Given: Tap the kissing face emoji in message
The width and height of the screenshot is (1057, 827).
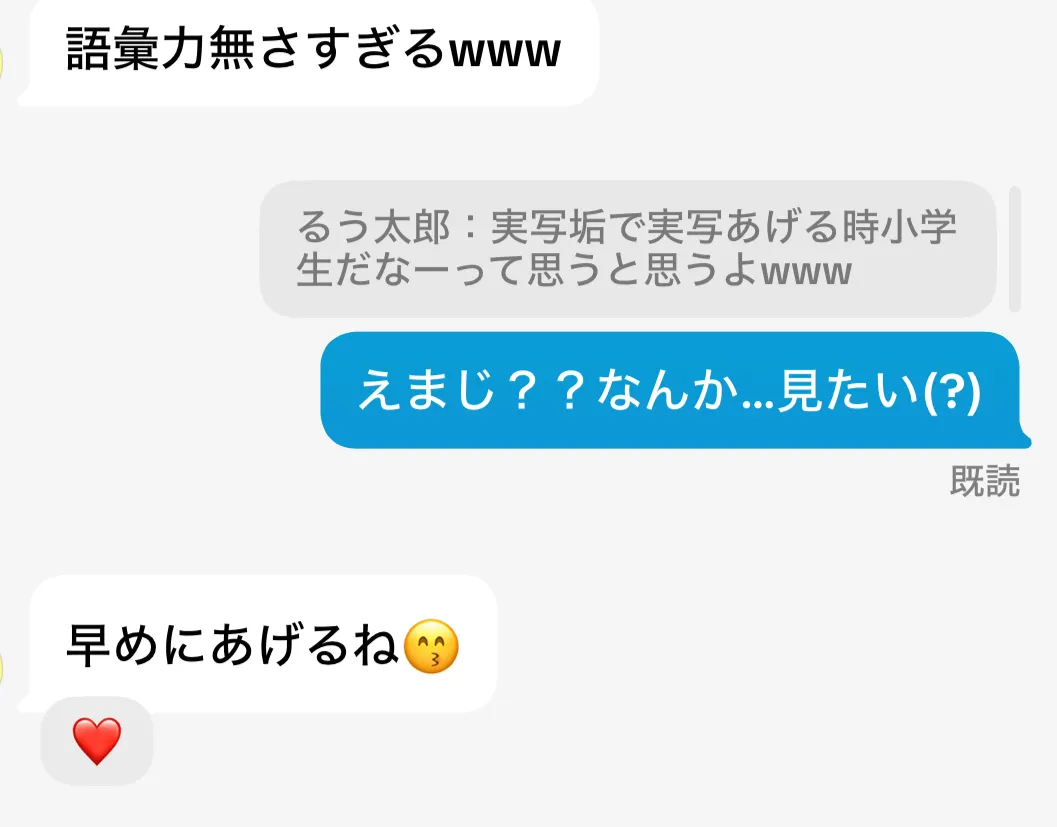Looking at the screenshot, I should click(431, 646).
